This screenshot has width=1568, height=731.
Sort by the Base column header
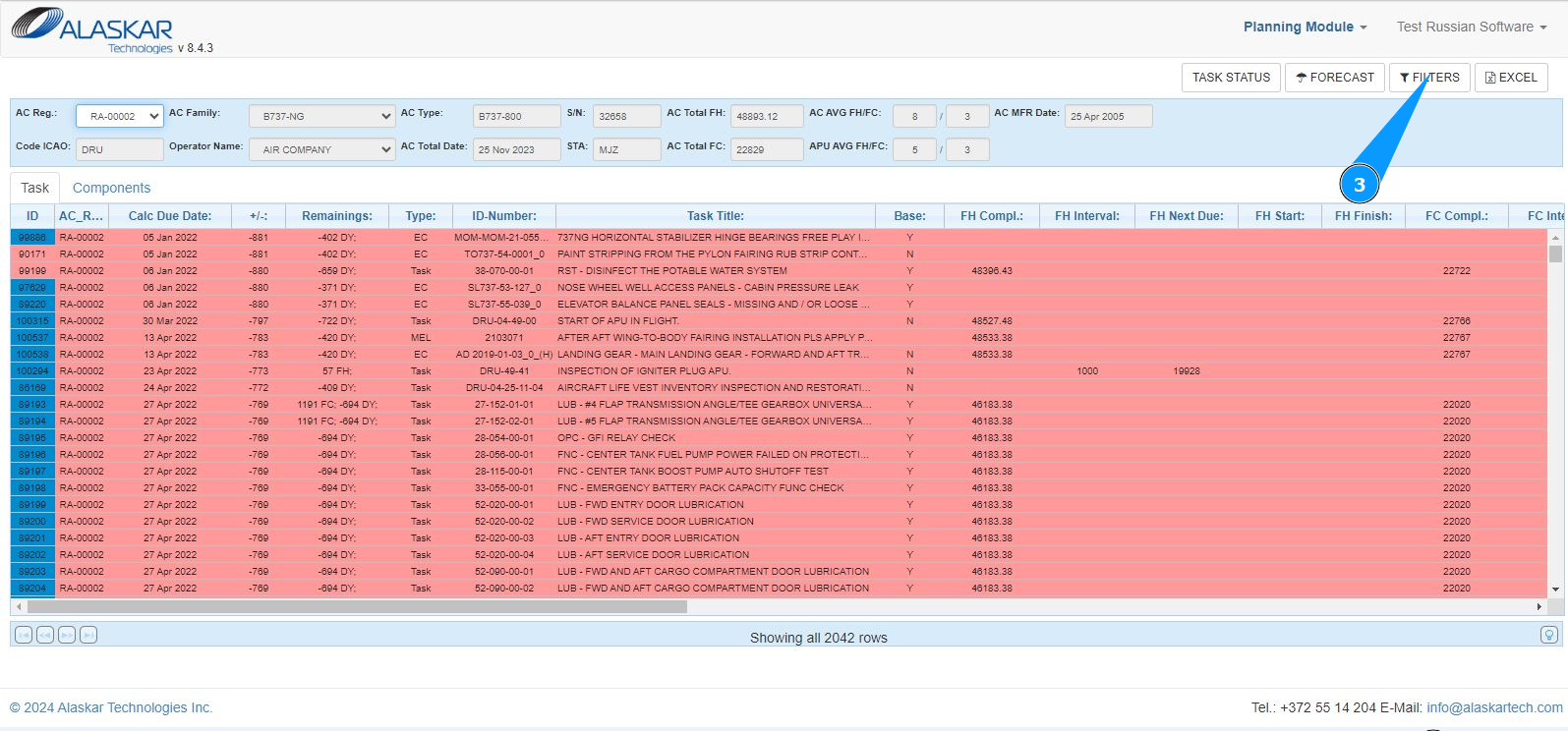pyautogui.click(x=909, y=216)
